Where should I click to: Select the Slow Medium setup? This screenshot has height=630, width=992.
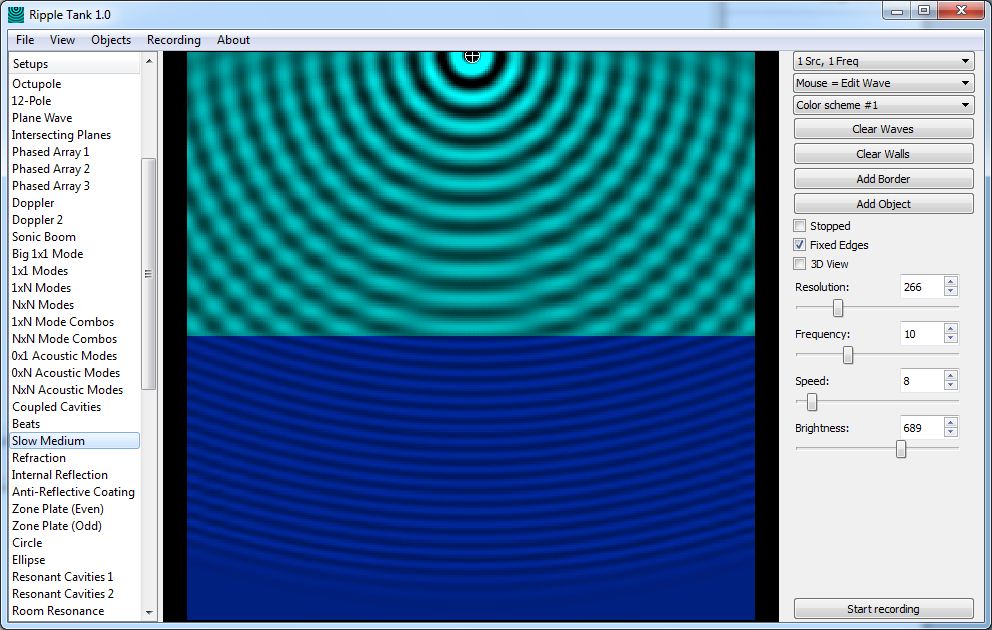(x=75, y=441)
